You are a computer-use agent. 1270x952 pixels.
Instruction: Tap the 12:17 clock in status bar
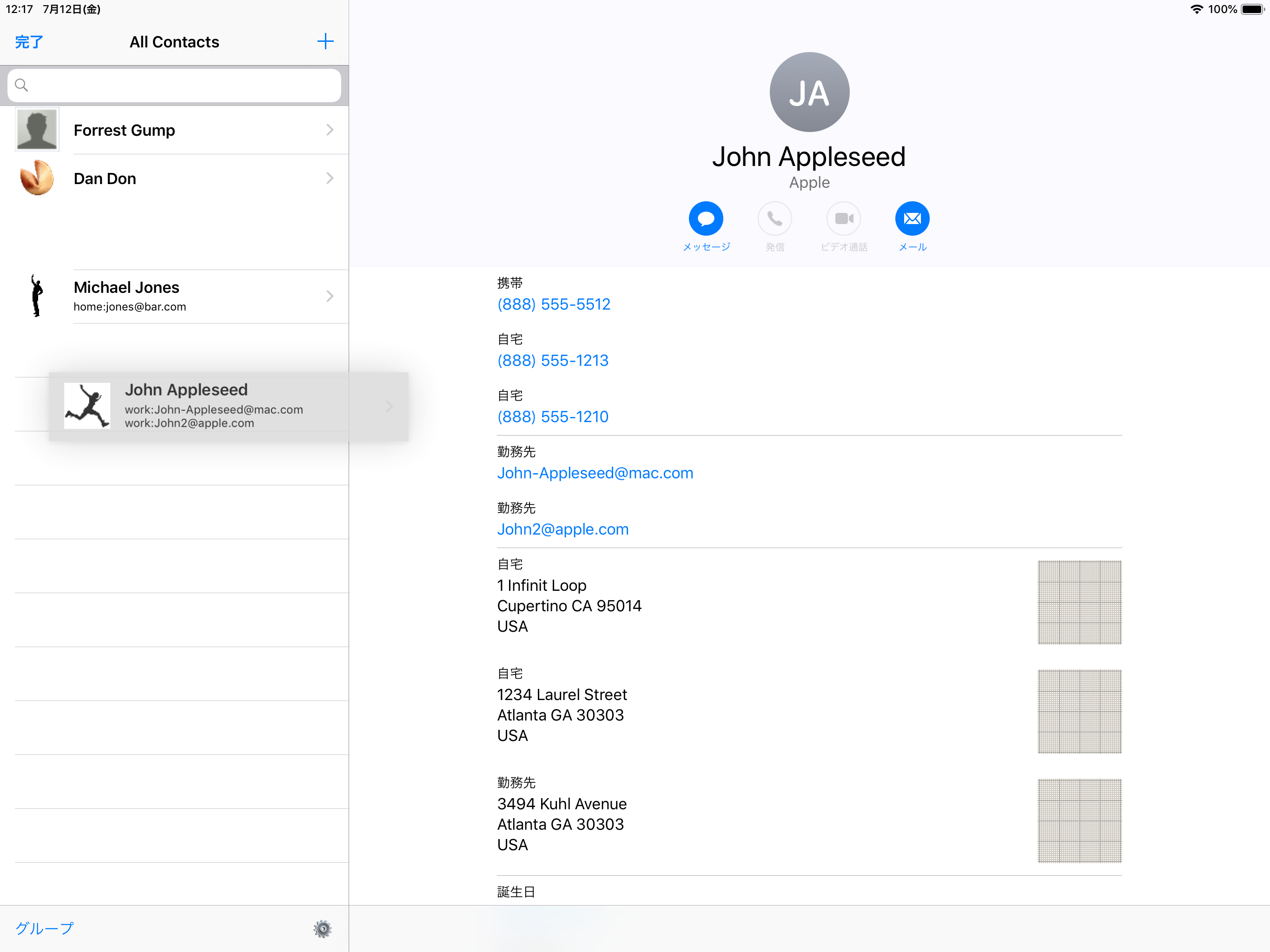point(20,9)
